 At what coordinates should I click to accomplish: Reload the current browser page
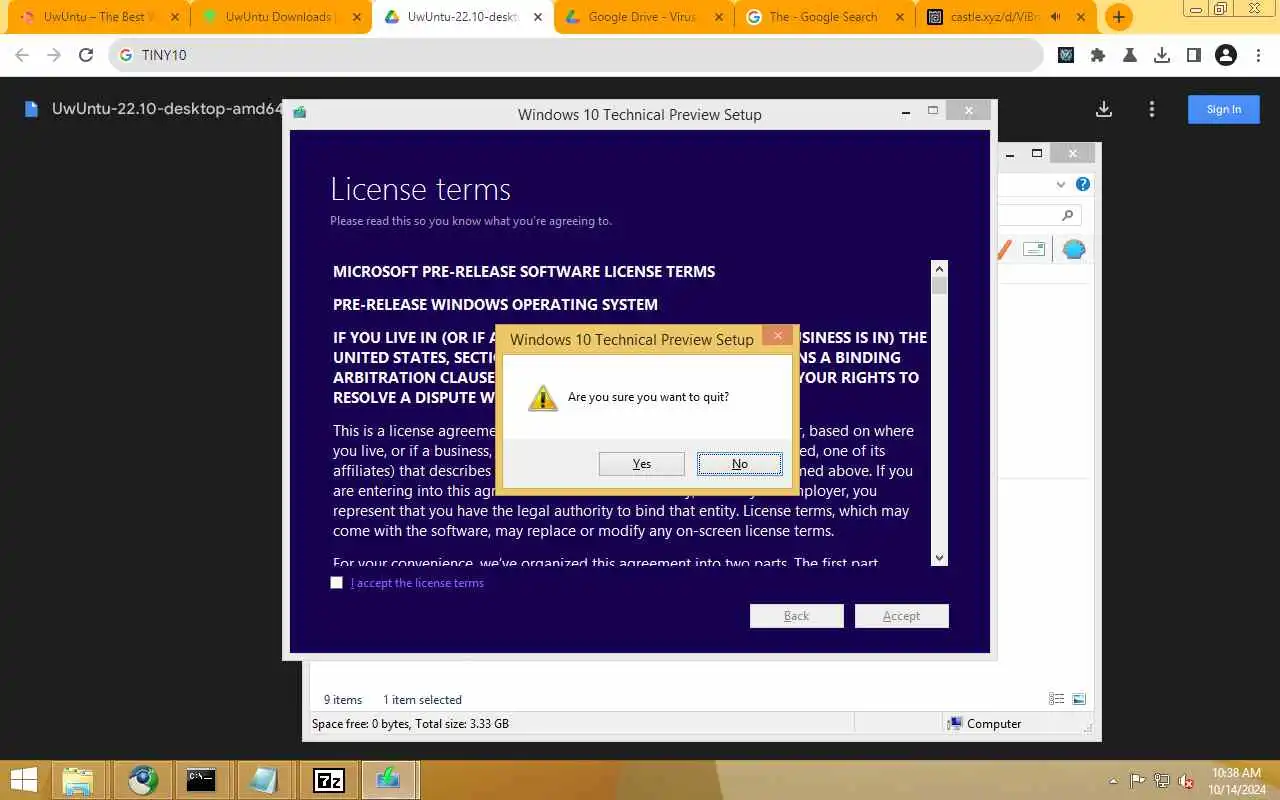click(x=86, y=56)
